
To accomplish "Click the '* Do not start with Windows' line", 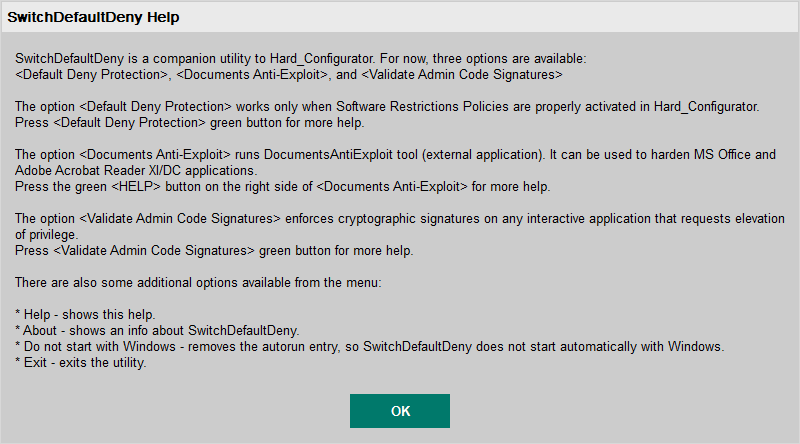I will tap(369, 346).
